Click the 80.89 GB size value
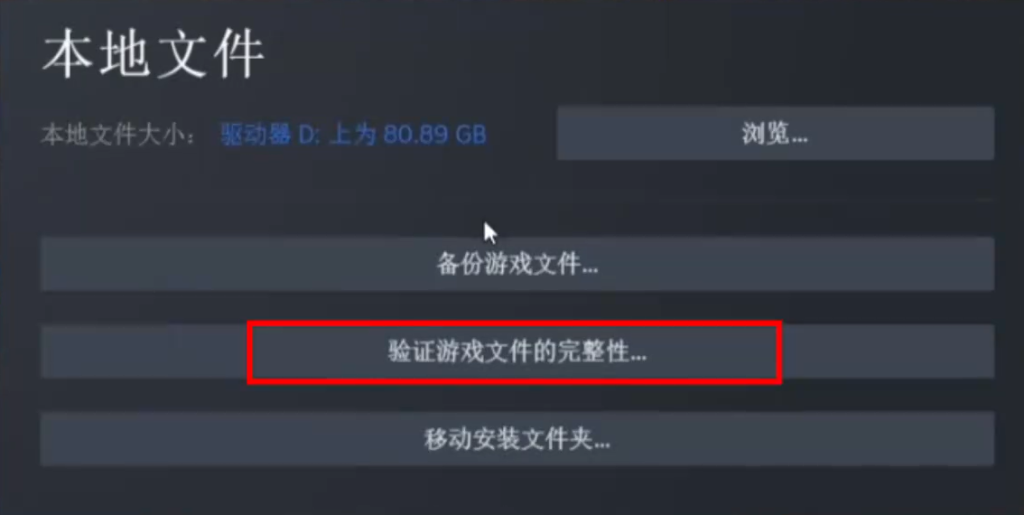 point(434,135)
